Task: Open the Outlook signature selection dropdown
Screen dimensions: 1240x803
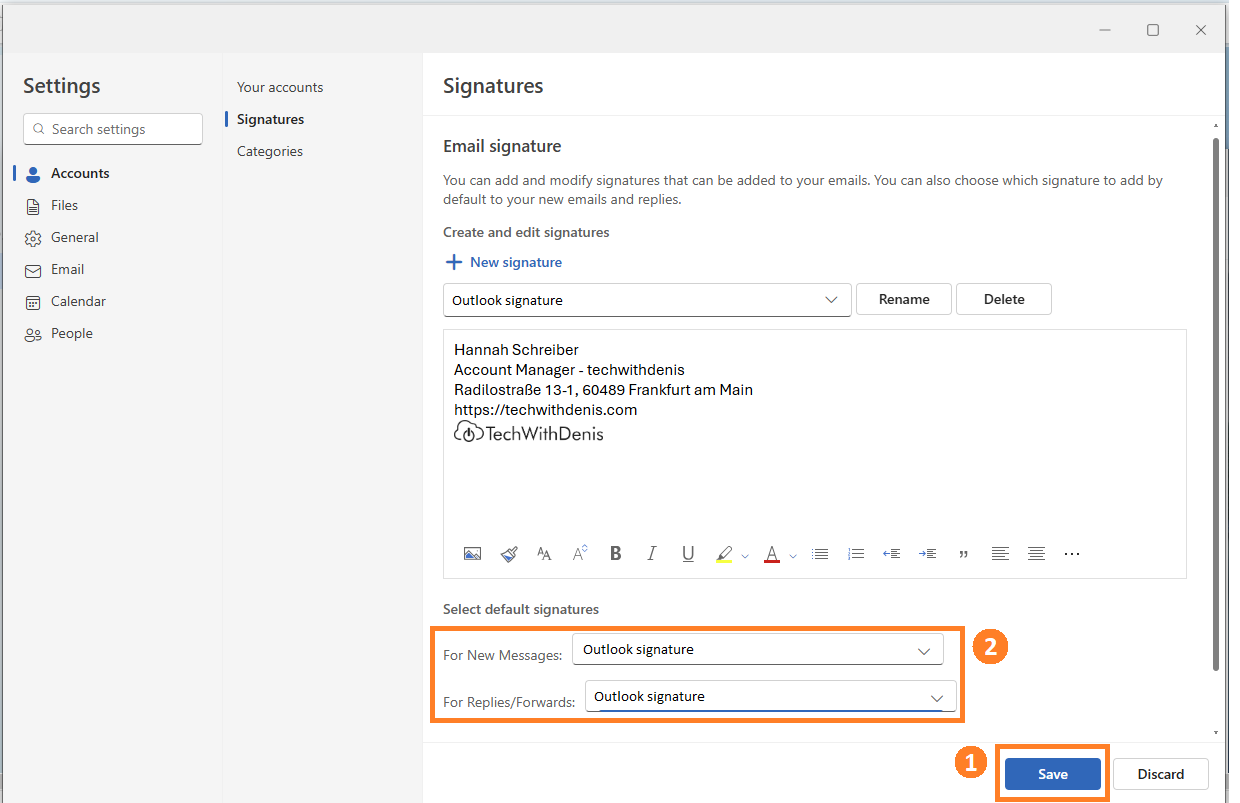Action: point(647,300)
